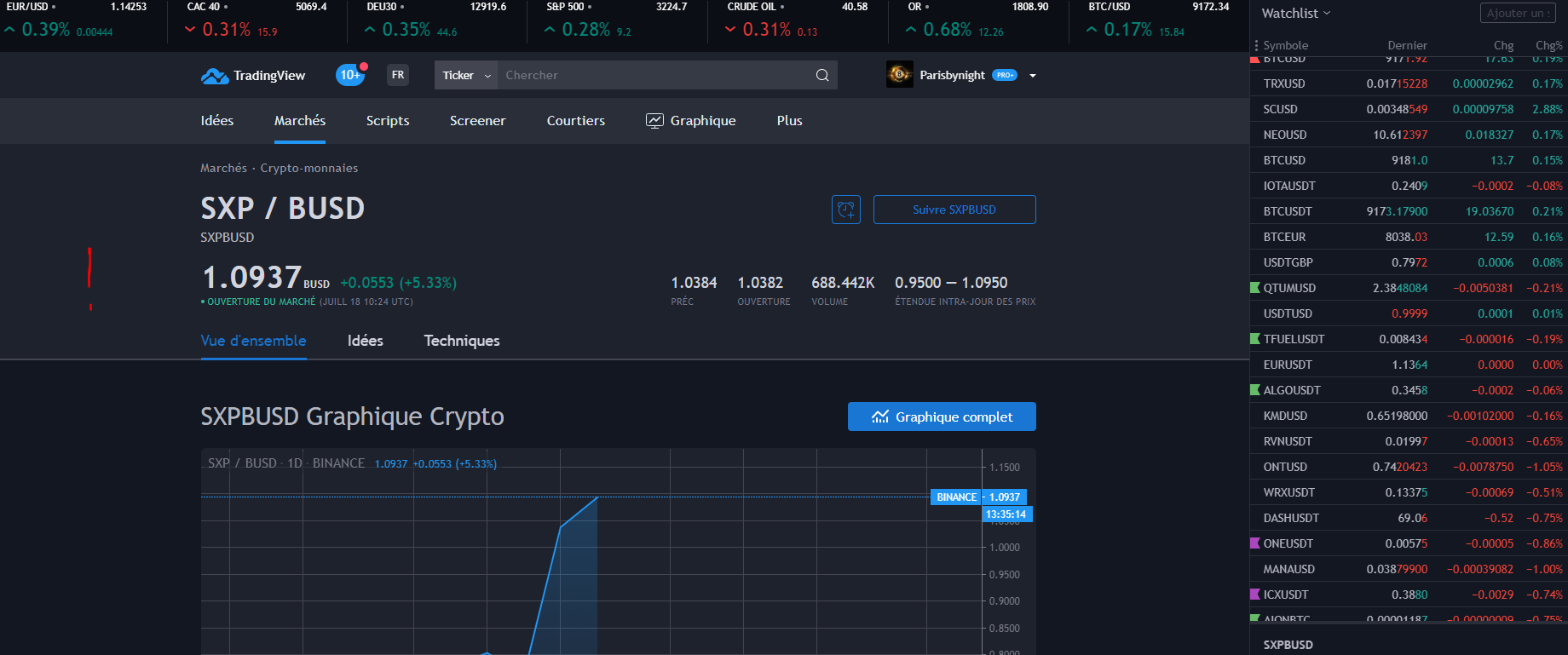The height and width of the screenshot is (655, 1568).
Task: Click Graphique complet button
Action: point(942,417)
